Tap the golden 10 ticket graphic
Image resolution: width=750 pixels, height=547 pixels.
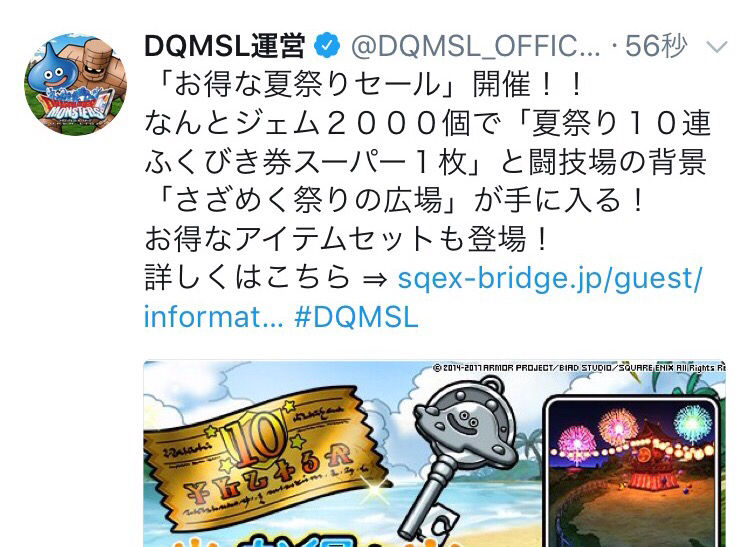tap(267, 460)
